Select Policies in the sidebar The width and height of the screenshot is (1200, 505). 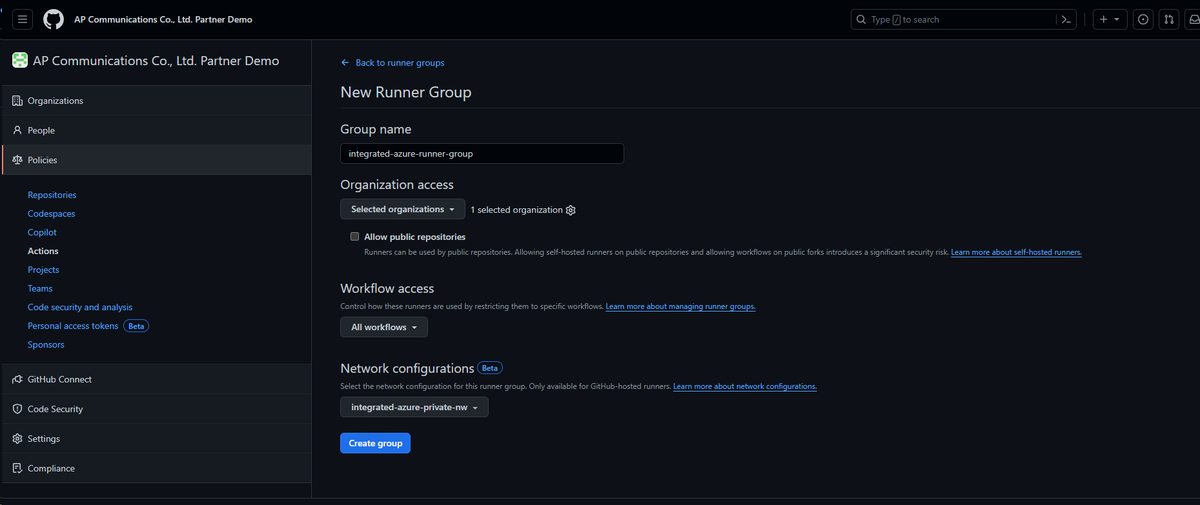point(156,160)
